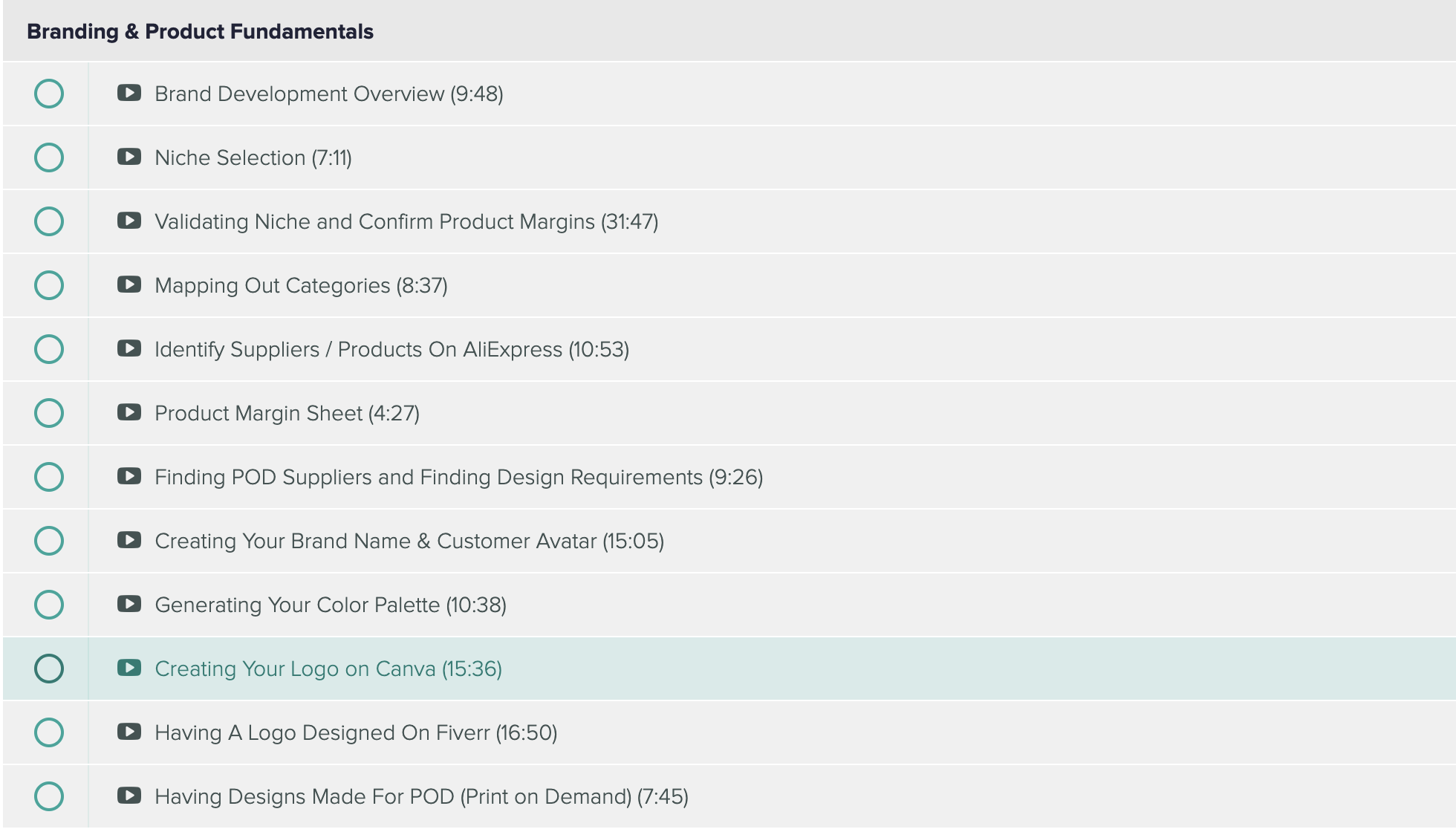The image size is (1456, 829).
Task: Click video icon beside Product Margin Sheet
Action: [129, 412]
